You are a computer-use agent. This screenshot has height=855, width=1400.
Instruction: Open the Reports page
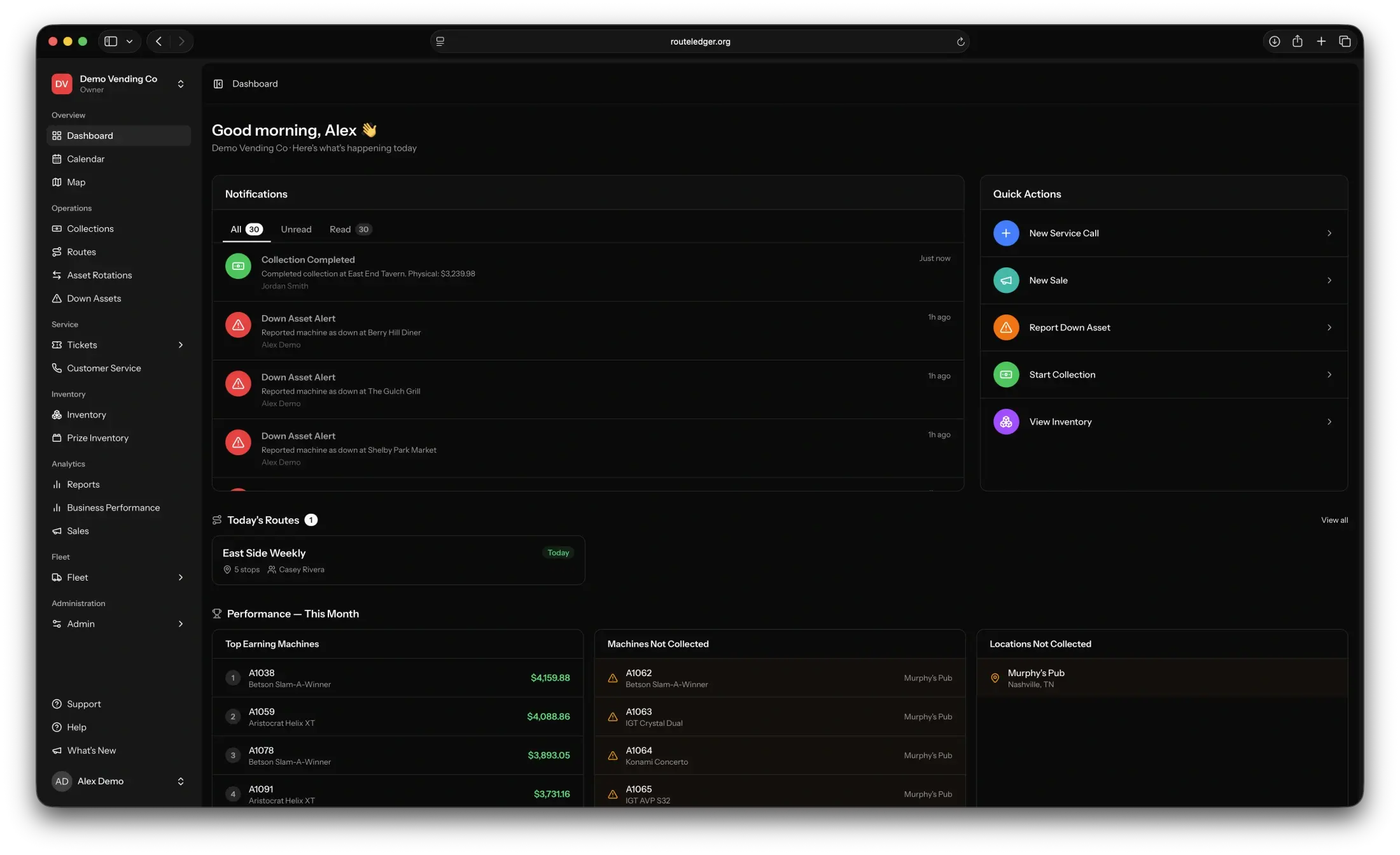point(118,484)
